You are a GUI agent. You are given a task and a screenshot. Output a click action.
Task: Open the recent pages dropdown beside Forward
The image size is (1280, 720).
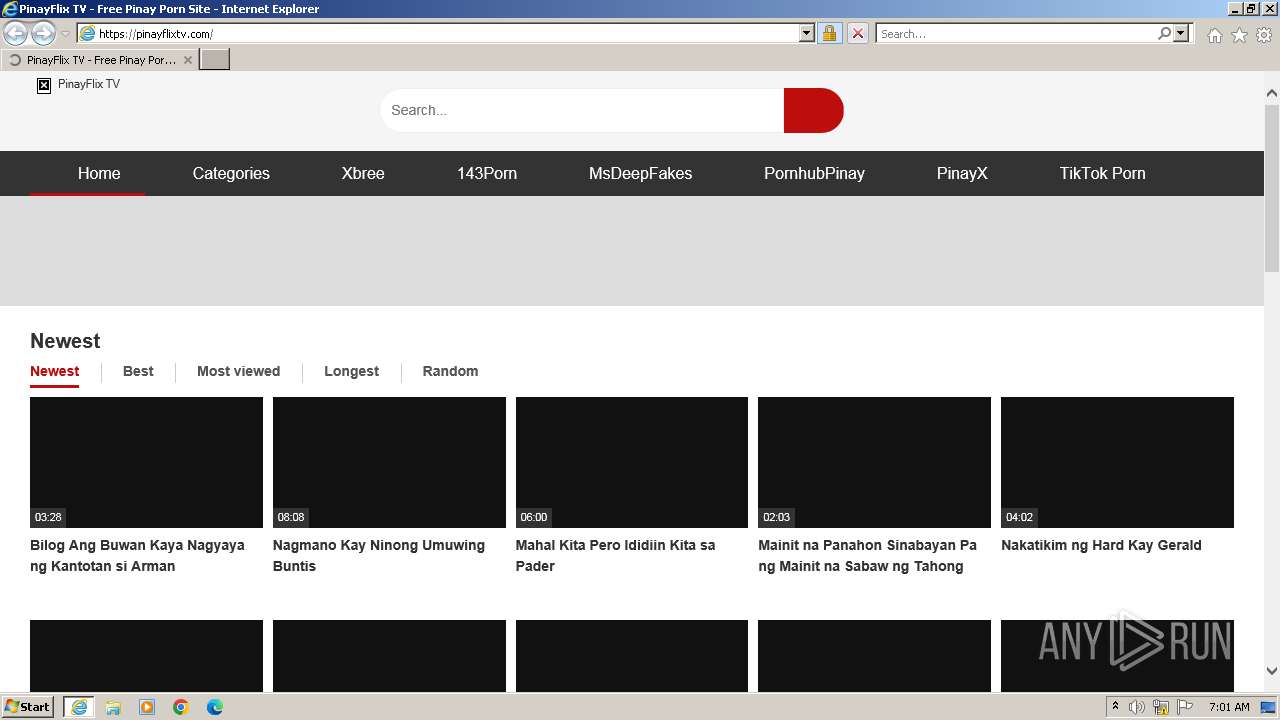[x=66, y=34]
